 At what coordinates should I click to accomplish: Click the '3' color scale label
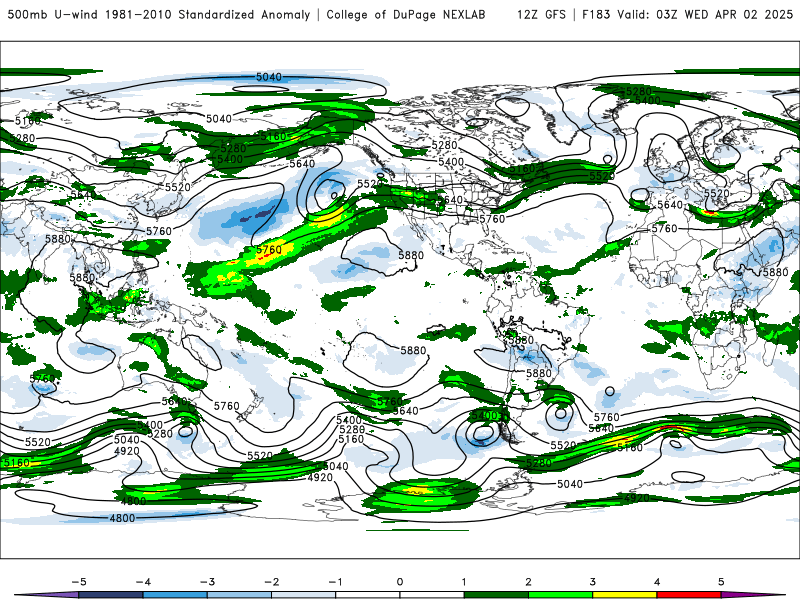592,582
